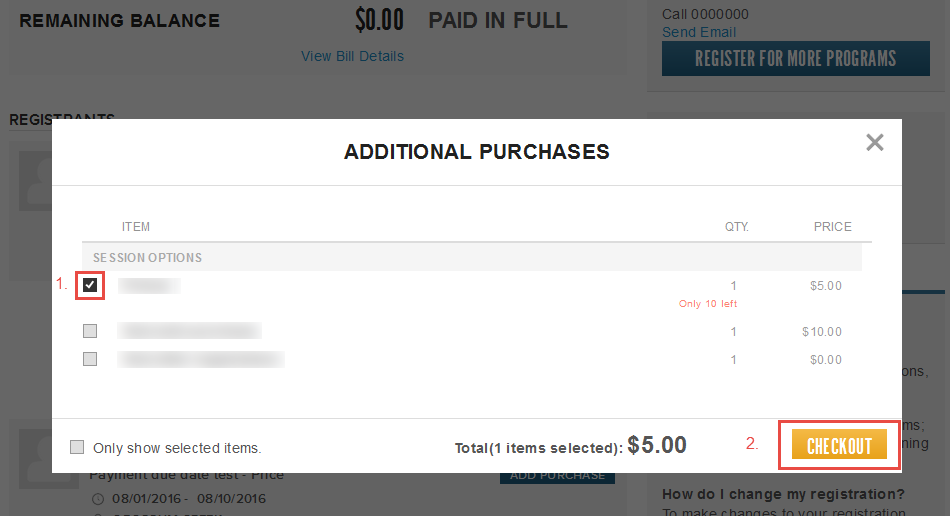This screenshot has width=950, height=516.
Task: Click the $5.00 total amount
Action: click(657, 446)
